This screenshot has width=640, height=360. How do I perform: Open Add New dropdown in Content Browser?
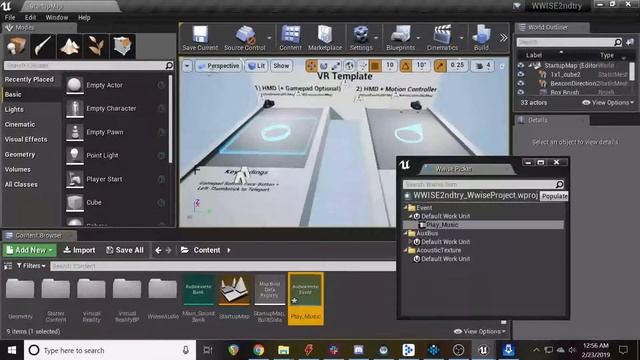[x=30, y=250]
